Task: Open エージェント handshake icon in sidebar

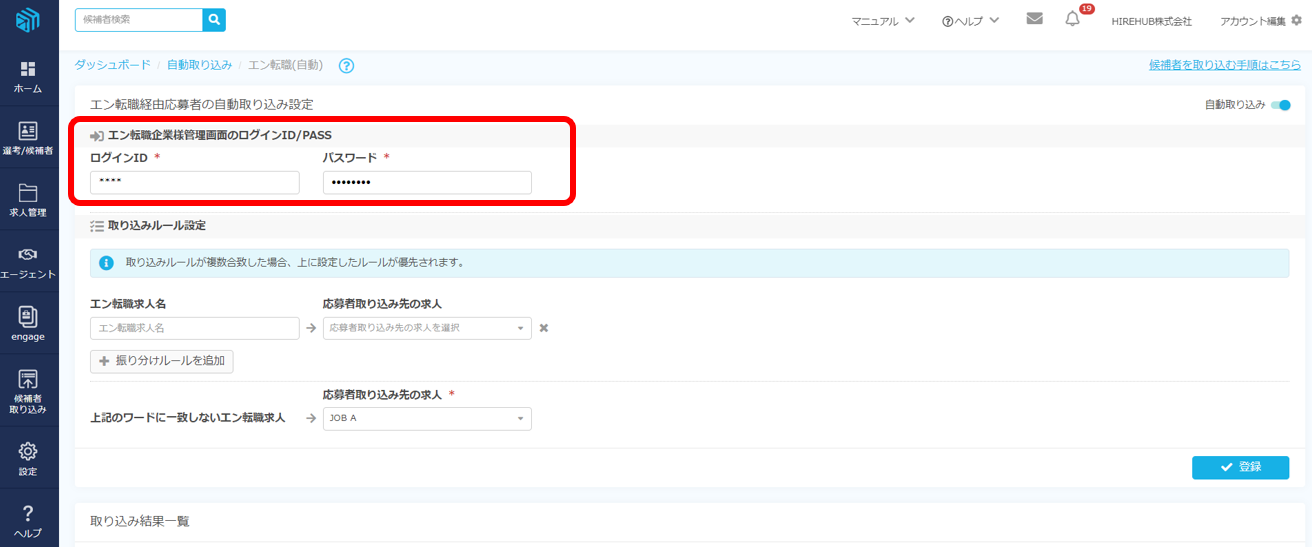Action: [x=28, y=262]
